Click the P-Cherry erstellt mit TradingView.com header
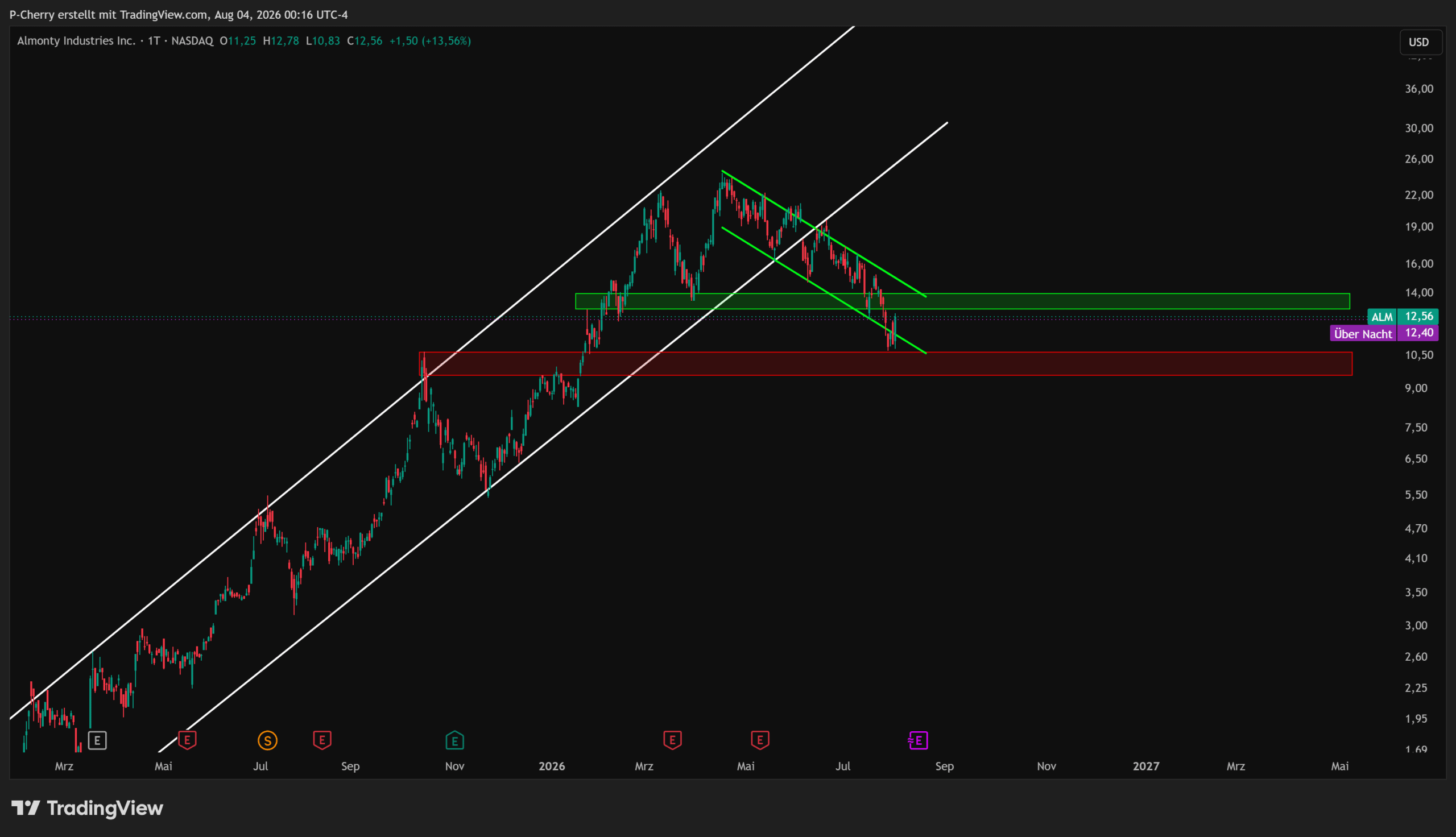Viewport: 1456px width, 837px height. 178,14
